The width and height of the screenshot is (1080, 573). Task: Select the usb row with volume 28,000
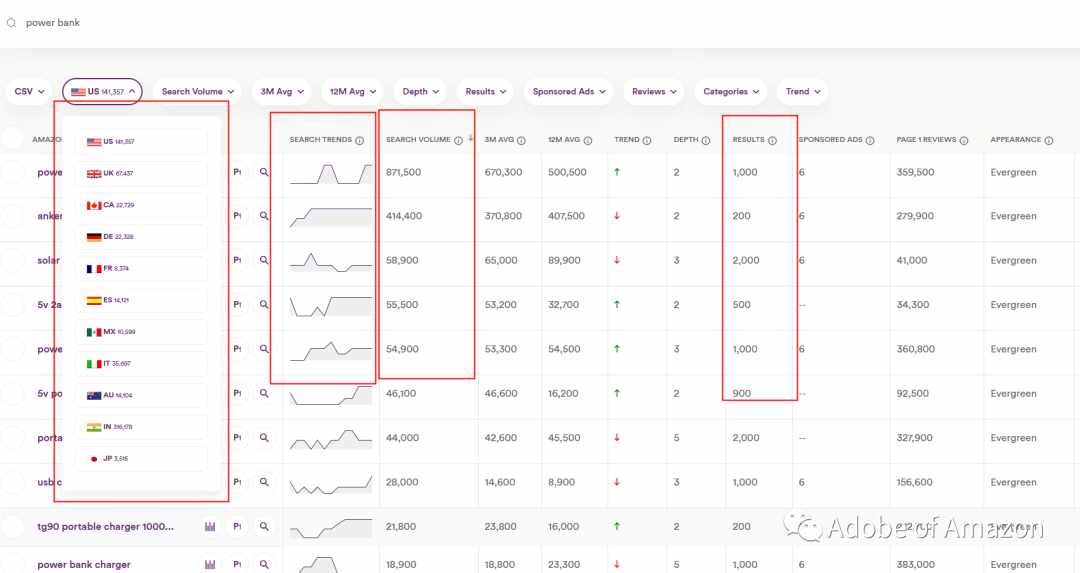point(12,482)
